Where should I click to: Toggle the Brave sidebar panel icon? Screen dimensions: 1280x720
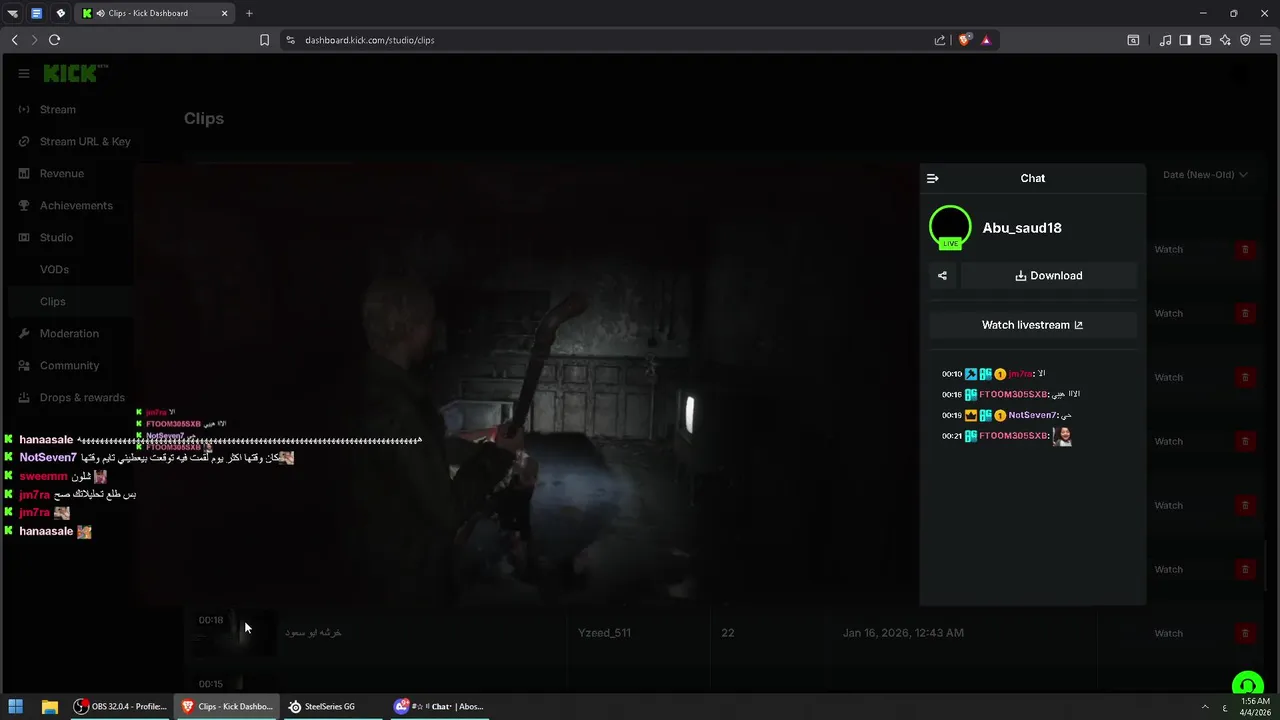(1185, 40)
